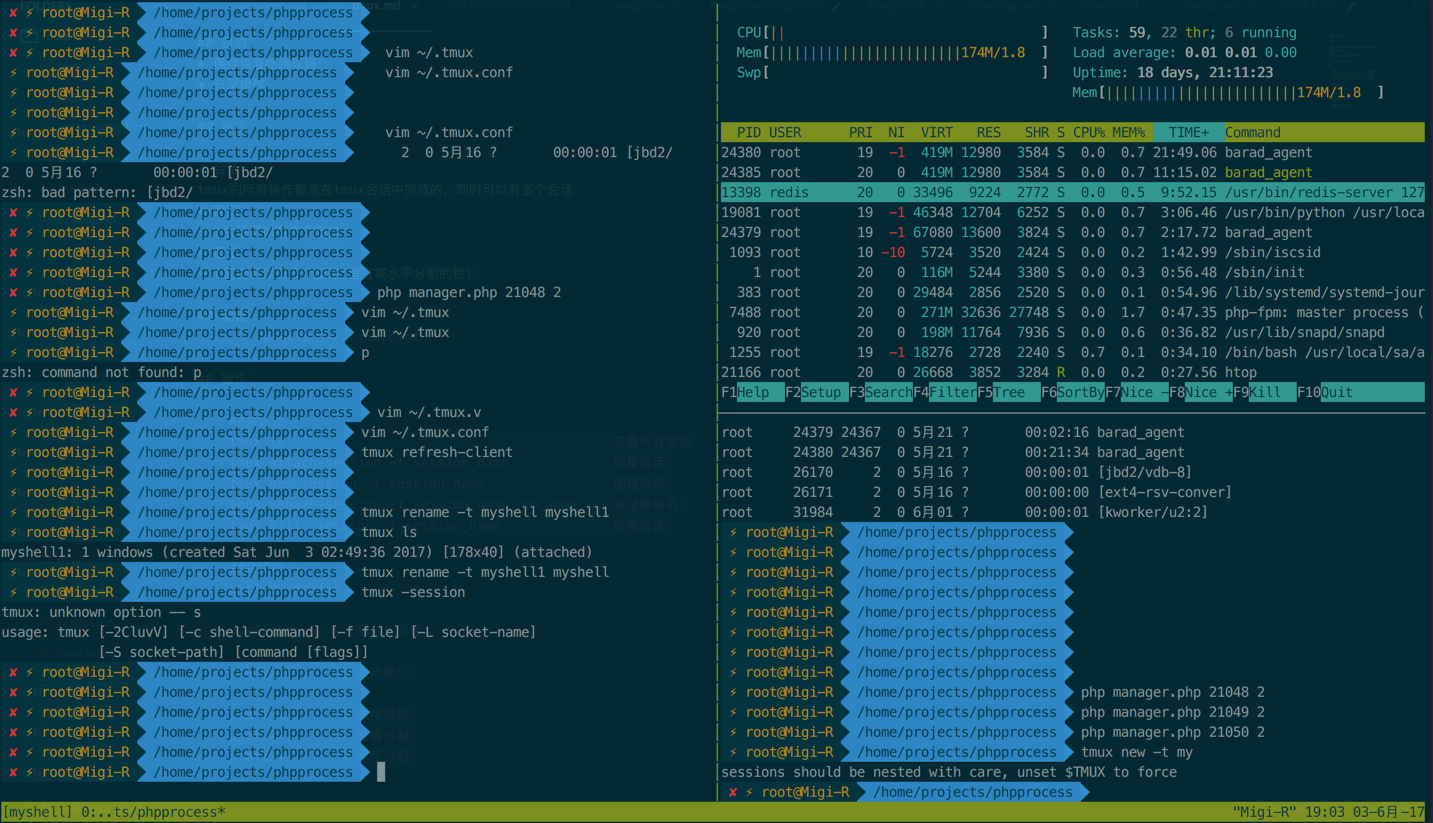Click 'tmux refresh-client' command in left pane
Image resolution: width=1433 pixels, height=823 pixels.
(437, 452)
